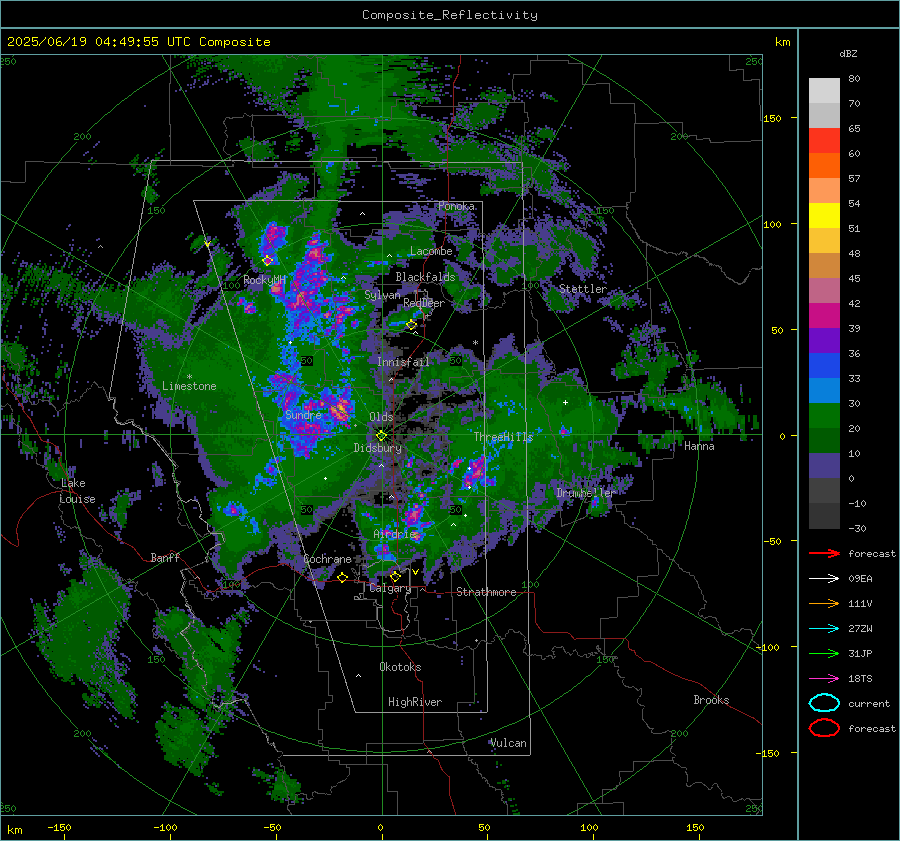Click the Limestone label
The height and width of the screenshot is (841, 900).
189,386
